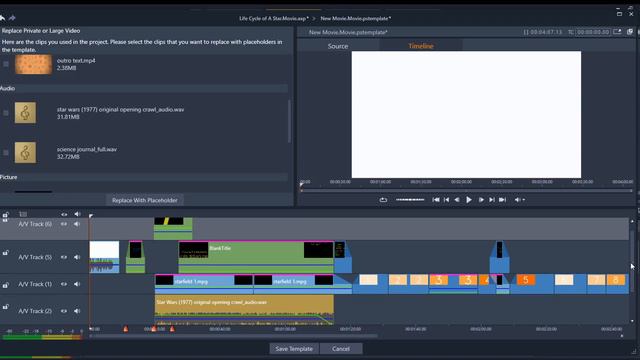640x360 pixels.
Task: Switch to the Source tab
Action: tap(338, 46)
